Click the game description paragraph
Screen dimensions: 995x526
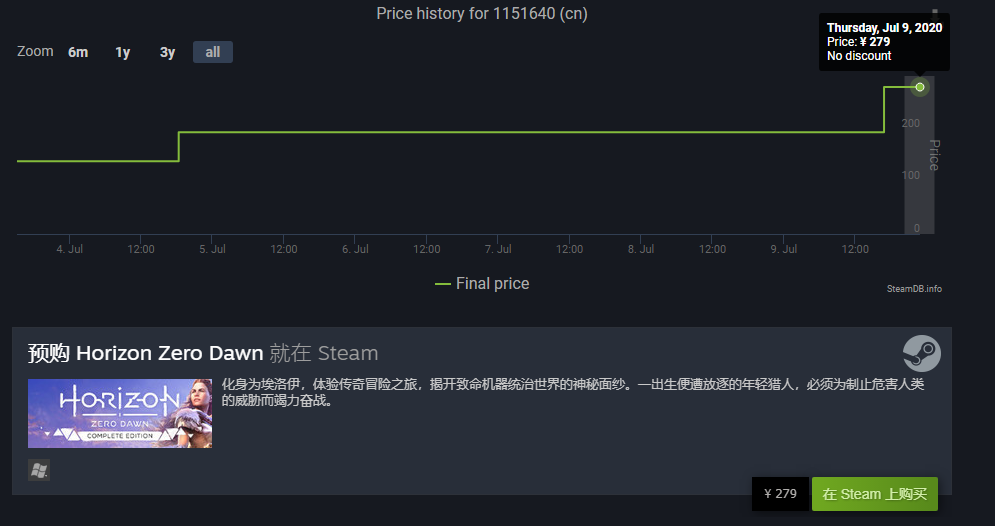coord(572,392)
